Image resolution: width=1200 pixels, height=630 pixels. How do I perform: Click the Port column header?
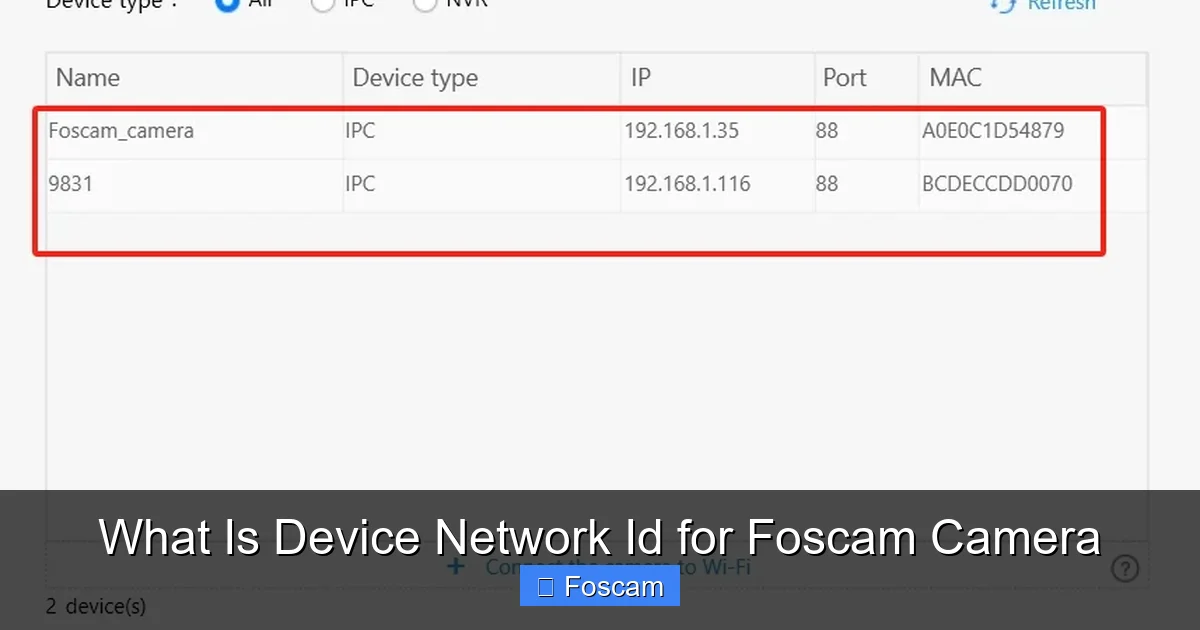(845, 78)
